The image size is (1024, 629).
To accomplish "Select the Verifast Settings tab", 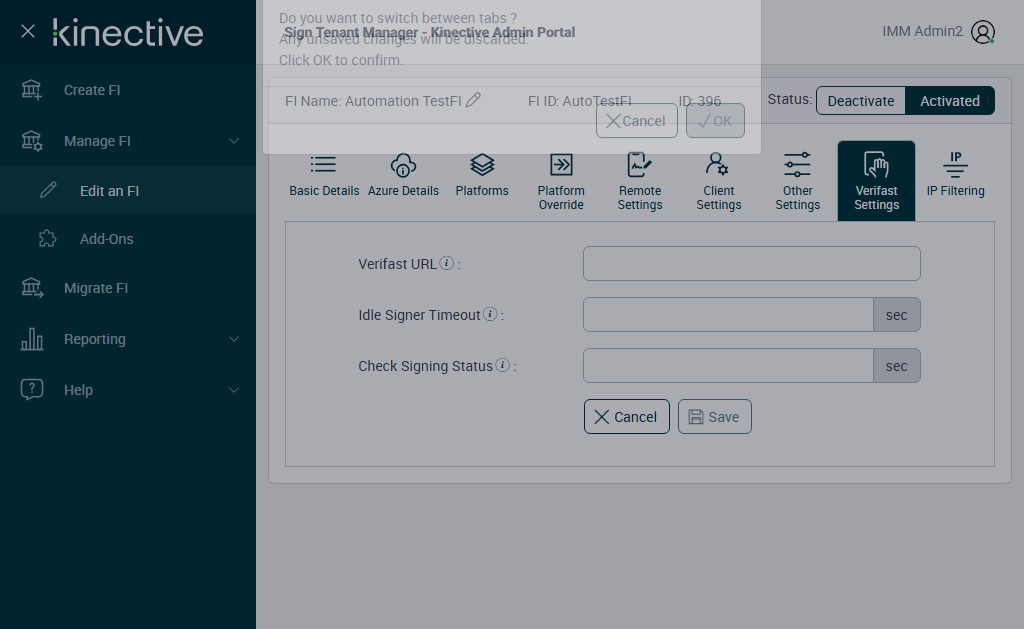I will [876, 181].
